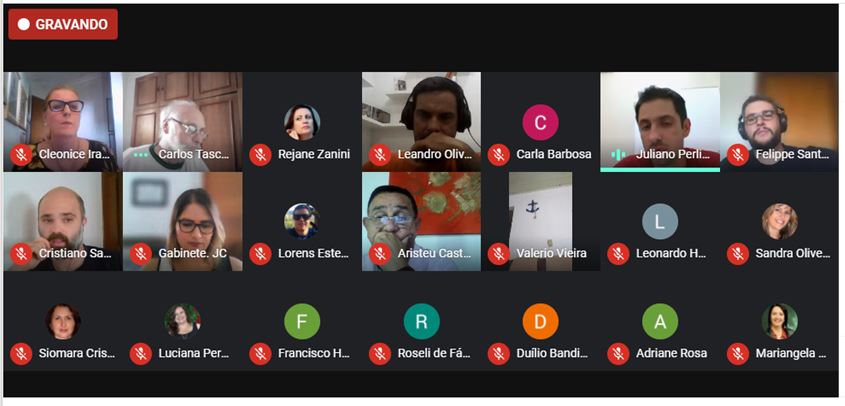The width and height of the screenshot is (845, 406).
Task: Click Carlos Tasc's three-dot speaking indicator
Action: [x=141, y=155]
